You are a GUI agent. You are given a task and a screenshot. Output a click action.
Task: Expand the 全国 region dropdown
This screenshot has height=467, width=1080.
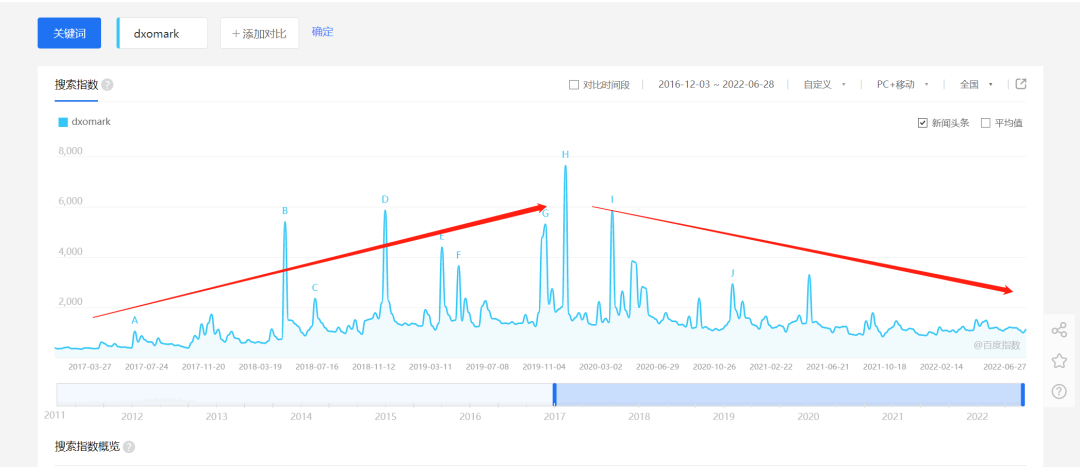point(976,85)
